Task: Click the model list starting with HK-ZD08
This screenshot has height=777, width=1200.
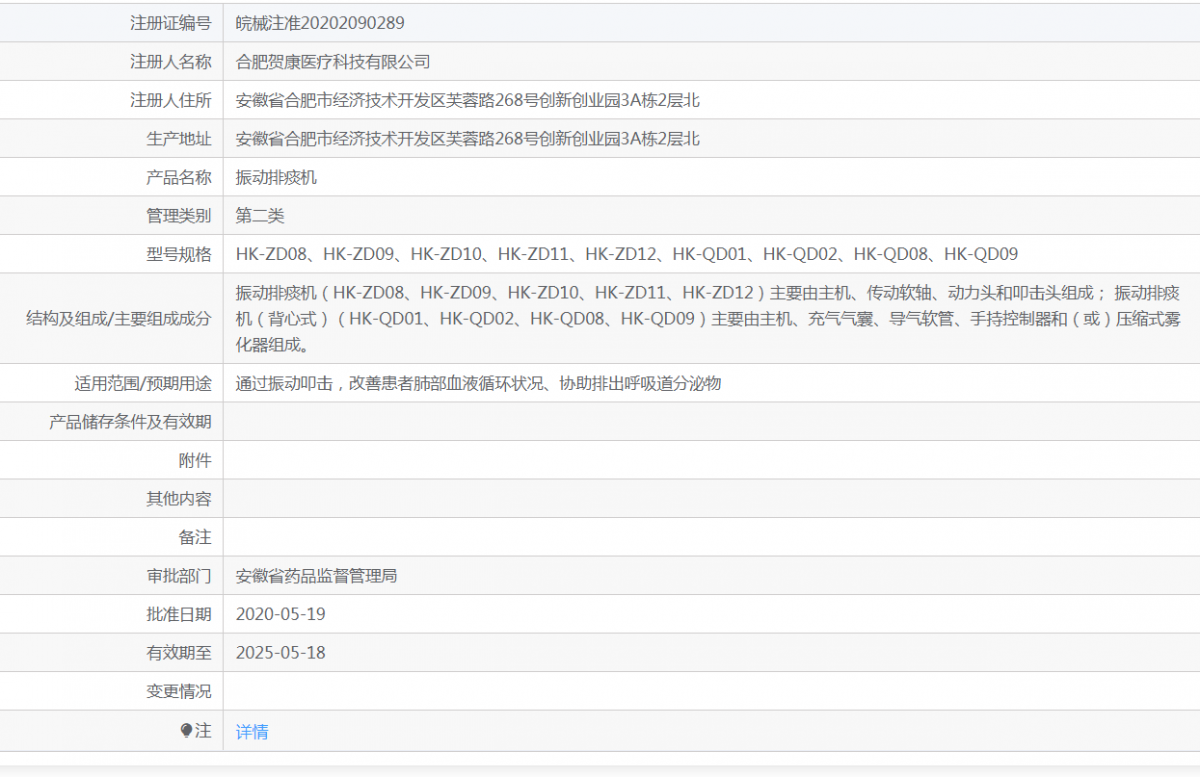Action: [626, 254]
